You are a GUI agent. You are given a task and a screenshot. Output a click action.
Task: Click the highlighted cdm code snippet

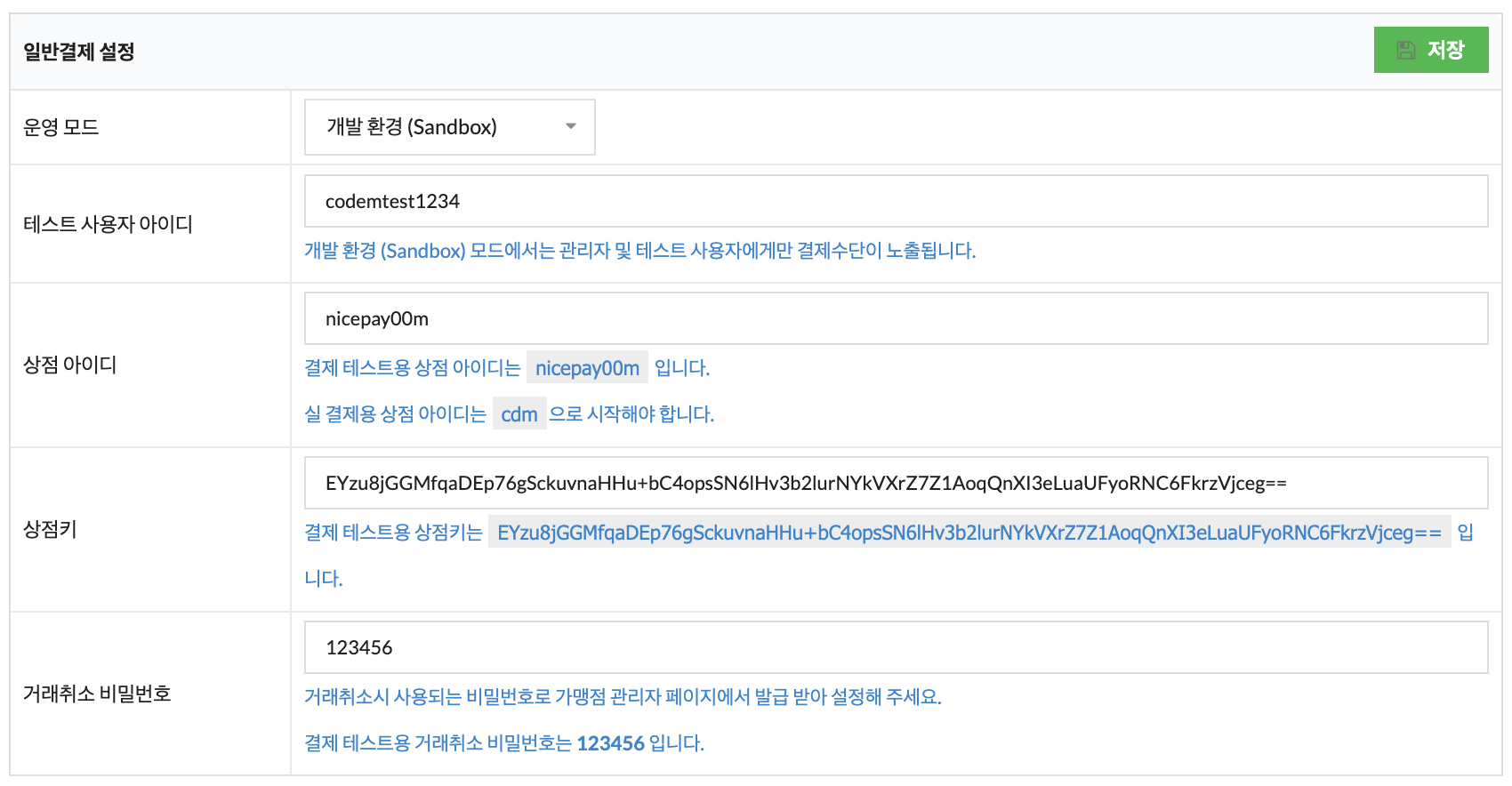[519, 414]
